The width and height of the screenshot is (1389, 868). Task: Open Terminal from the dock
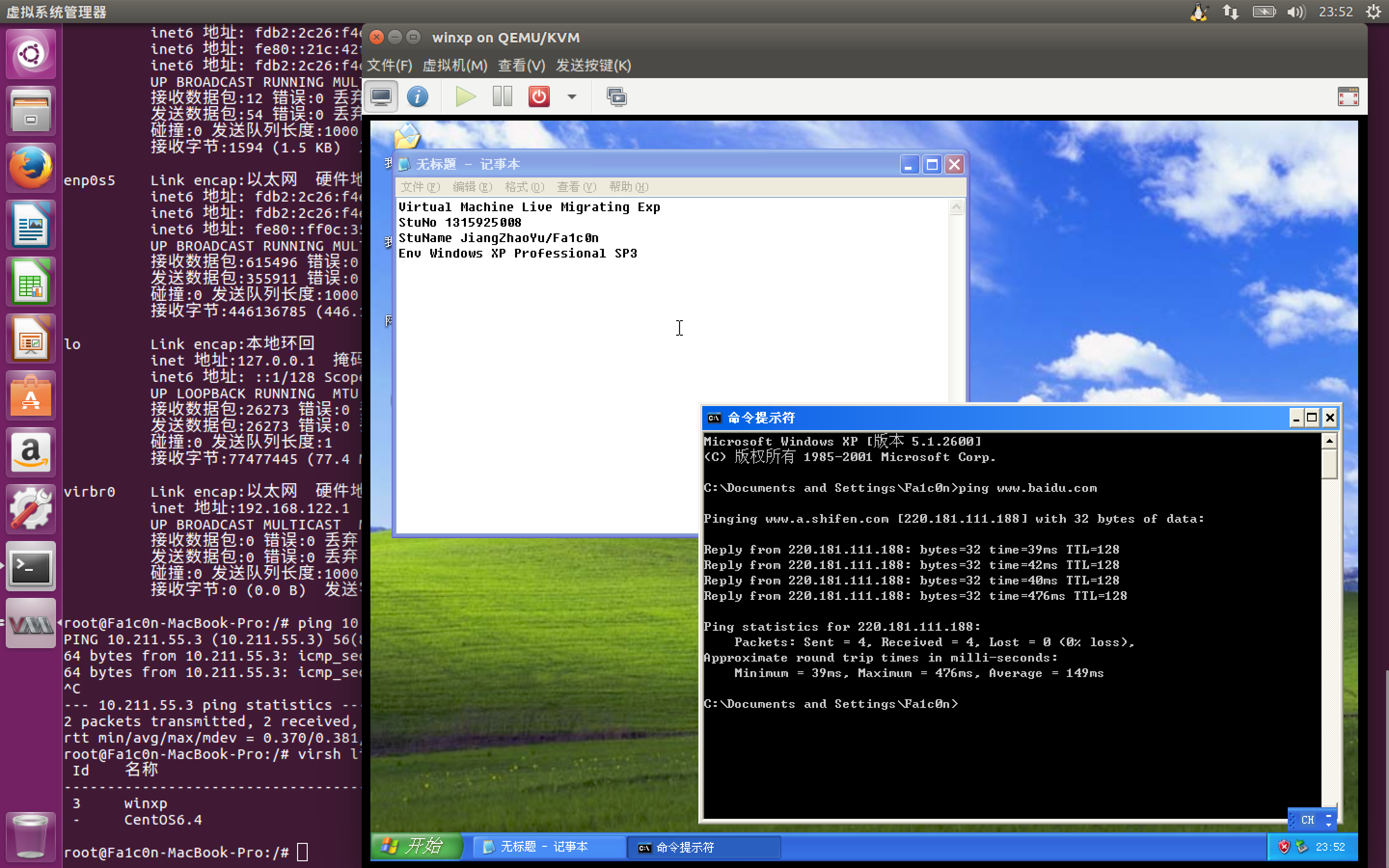pos(31,566)
